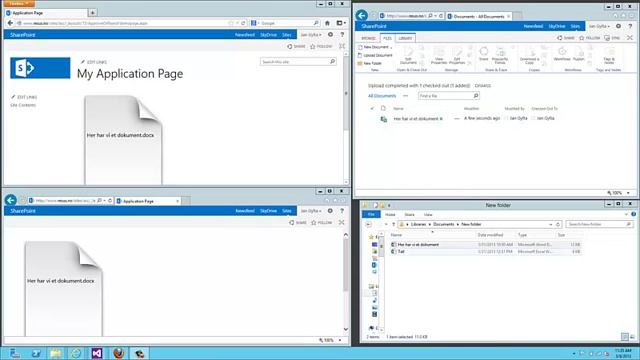This screenshot has width=640, height=360.
Task: Toggle focus on content in the lower IE window
Action: point(342,223)
